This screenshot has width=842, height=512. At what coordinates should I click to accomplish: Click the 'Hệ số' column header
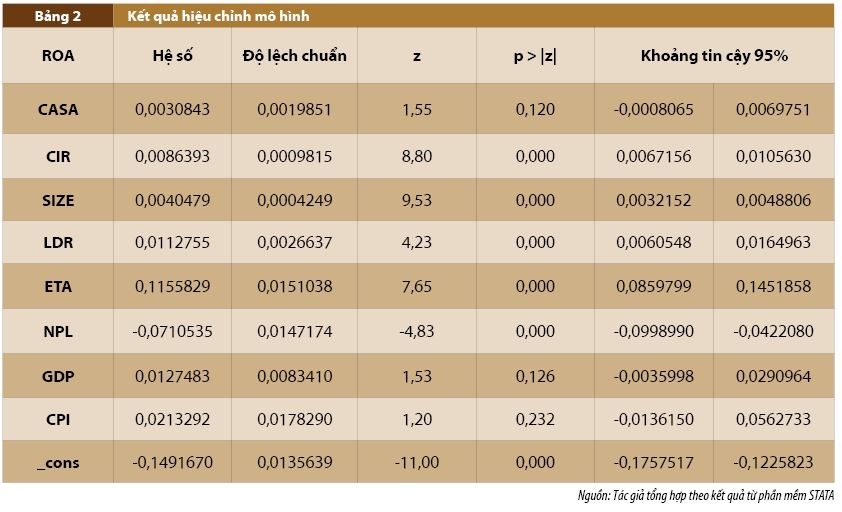172,55
